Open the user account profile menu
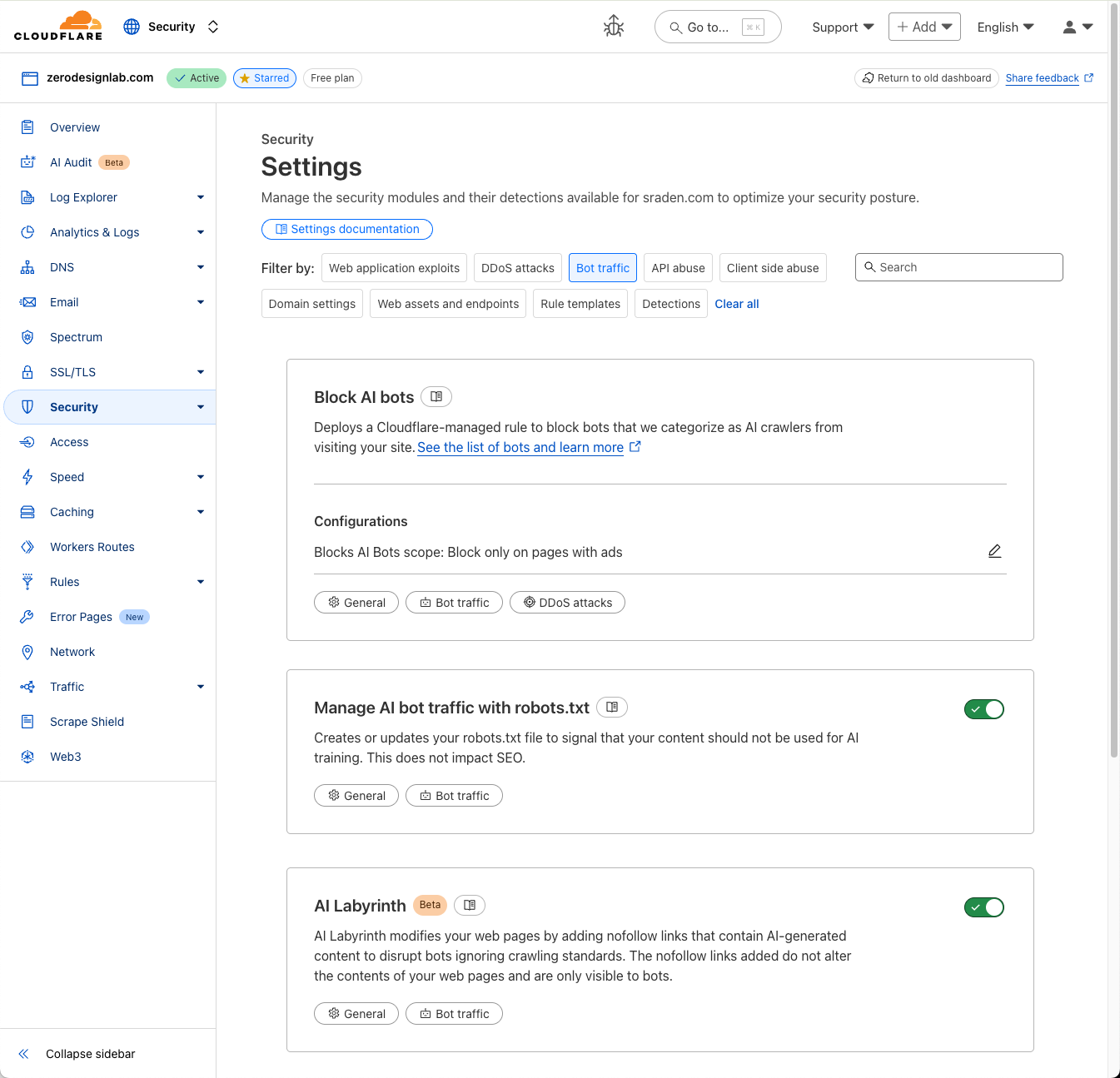This screenshot has height=1078, width=1120. (1078, 27)
